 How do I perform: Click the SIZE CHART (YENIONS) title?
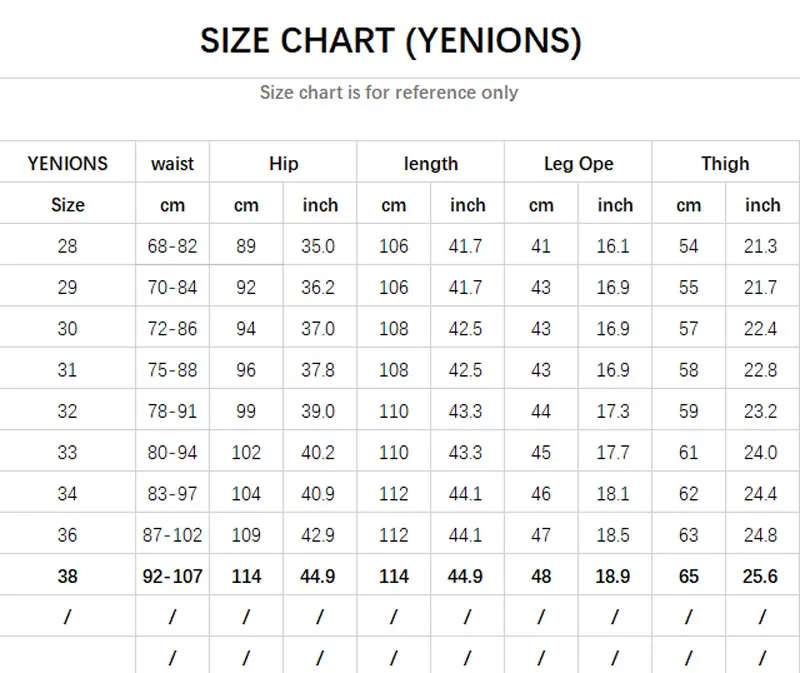pos(391,41)
